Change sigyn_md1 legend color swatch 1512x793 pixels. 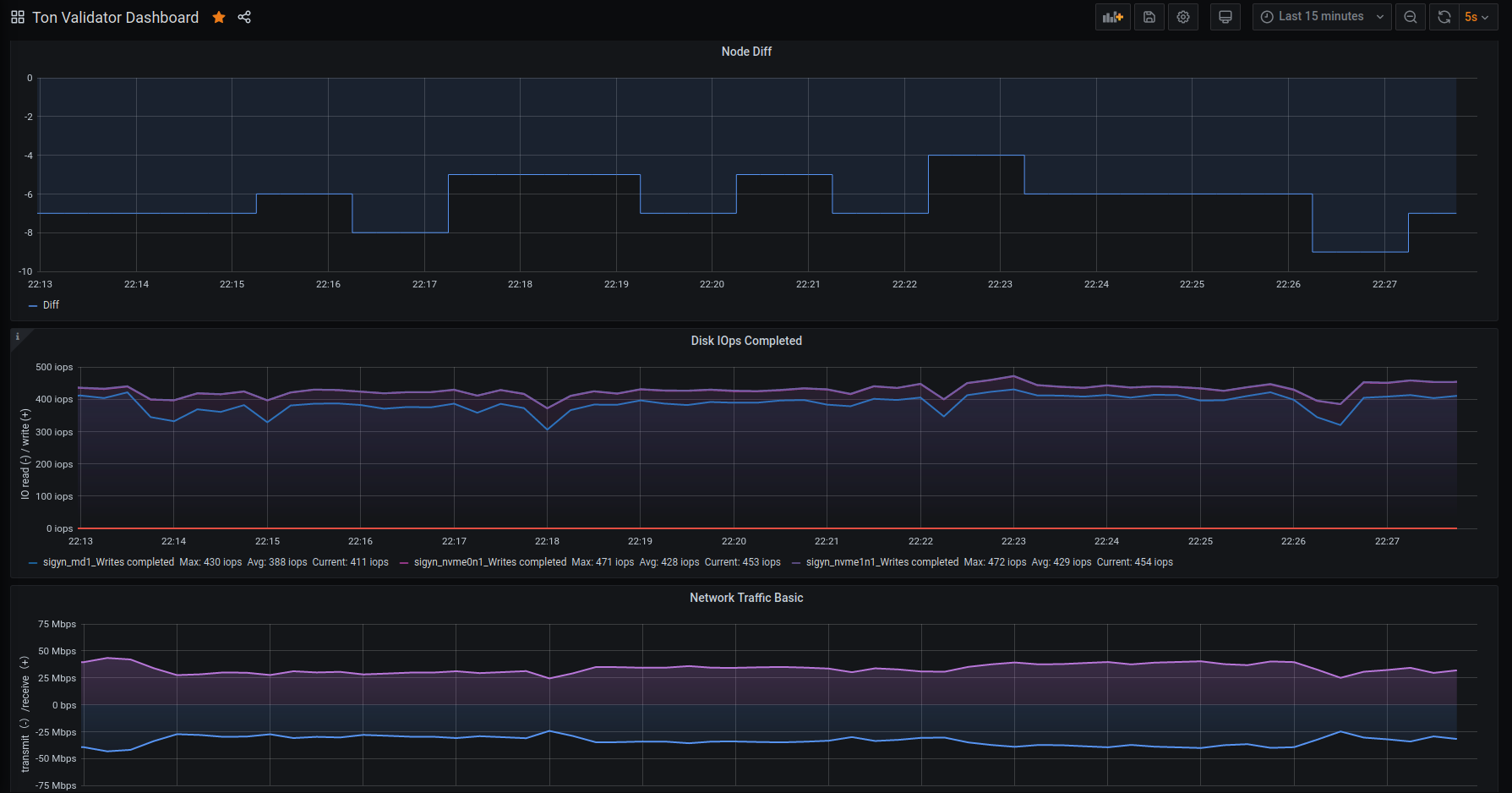click(x=33, y=562)
